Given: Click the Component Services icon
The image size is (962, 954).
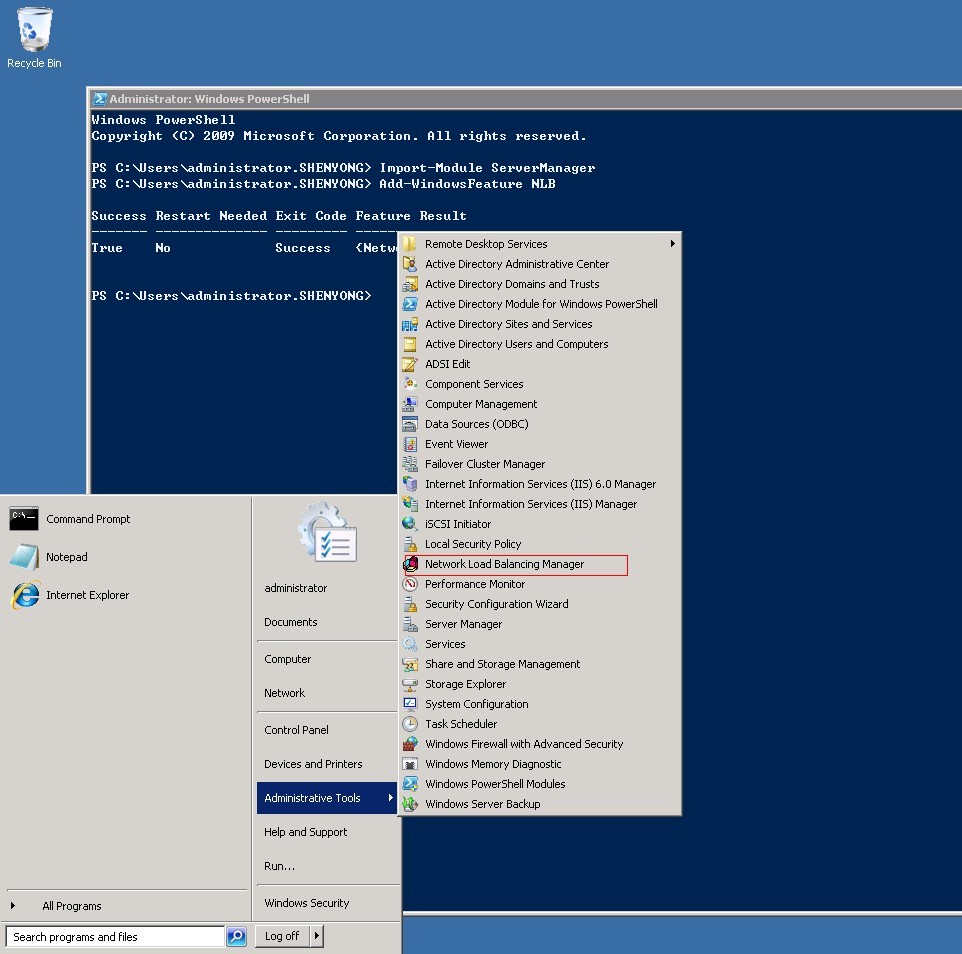Looking at the screenshot, I should click(x=410, y=384).
